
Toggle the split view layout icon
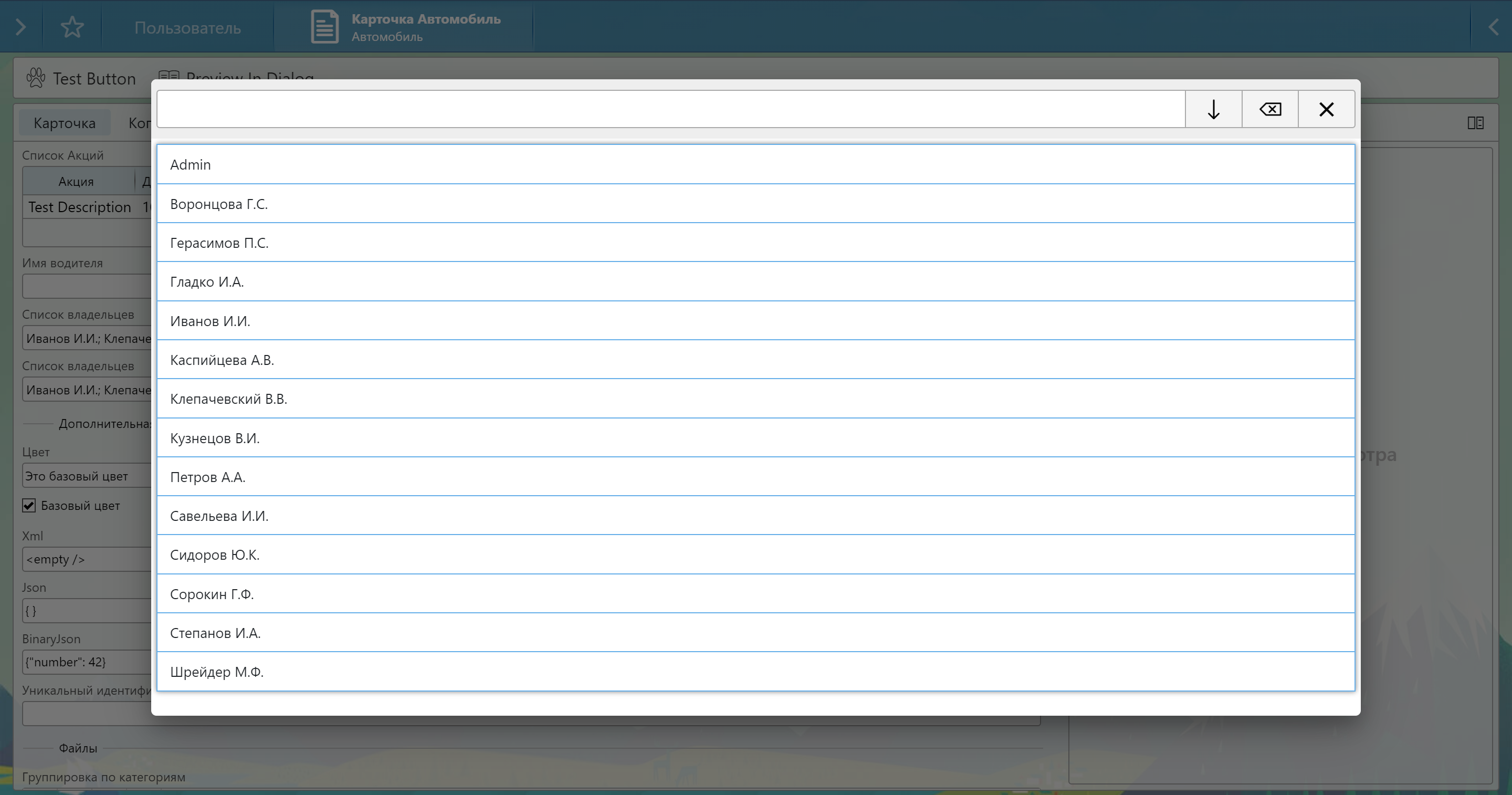[x=1475, y=123]
